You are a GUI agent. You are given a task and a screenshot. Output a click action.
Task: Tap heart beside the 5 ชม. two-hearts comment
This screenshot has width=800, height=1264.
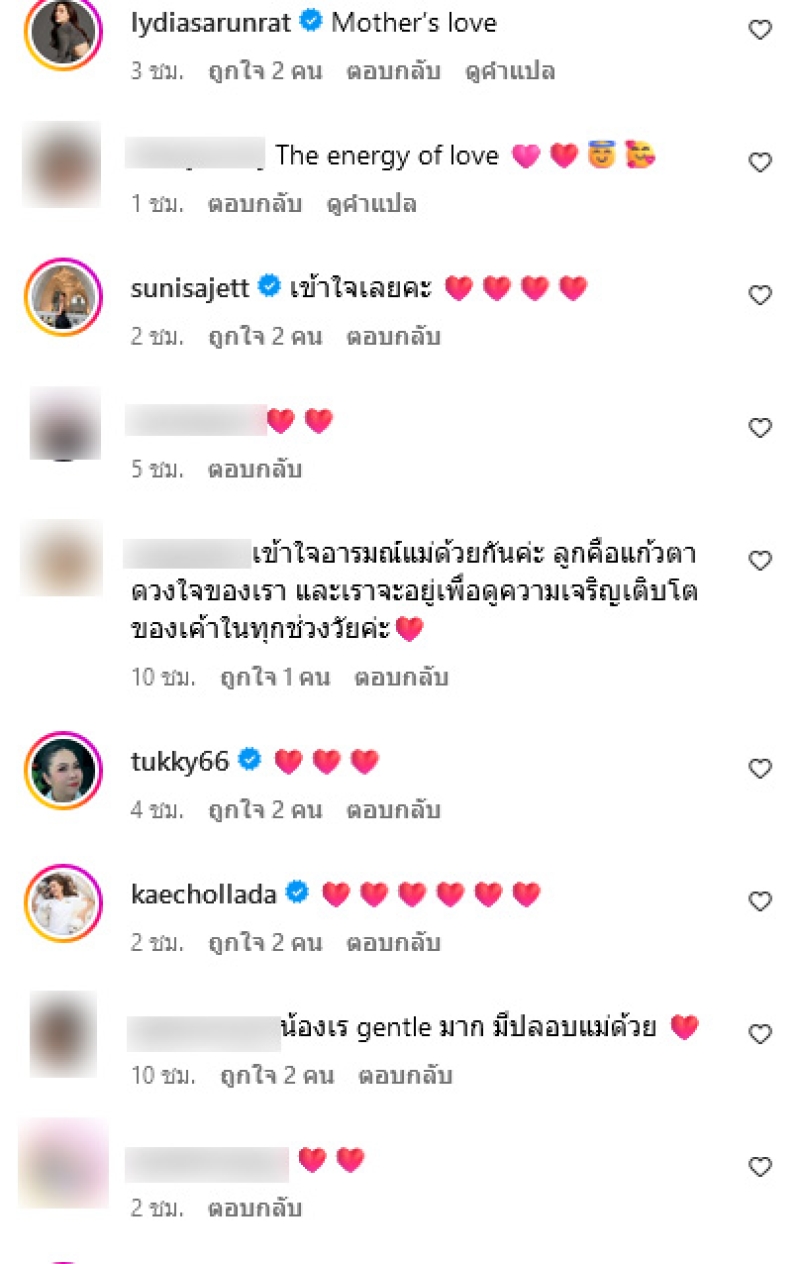(760, 428)
